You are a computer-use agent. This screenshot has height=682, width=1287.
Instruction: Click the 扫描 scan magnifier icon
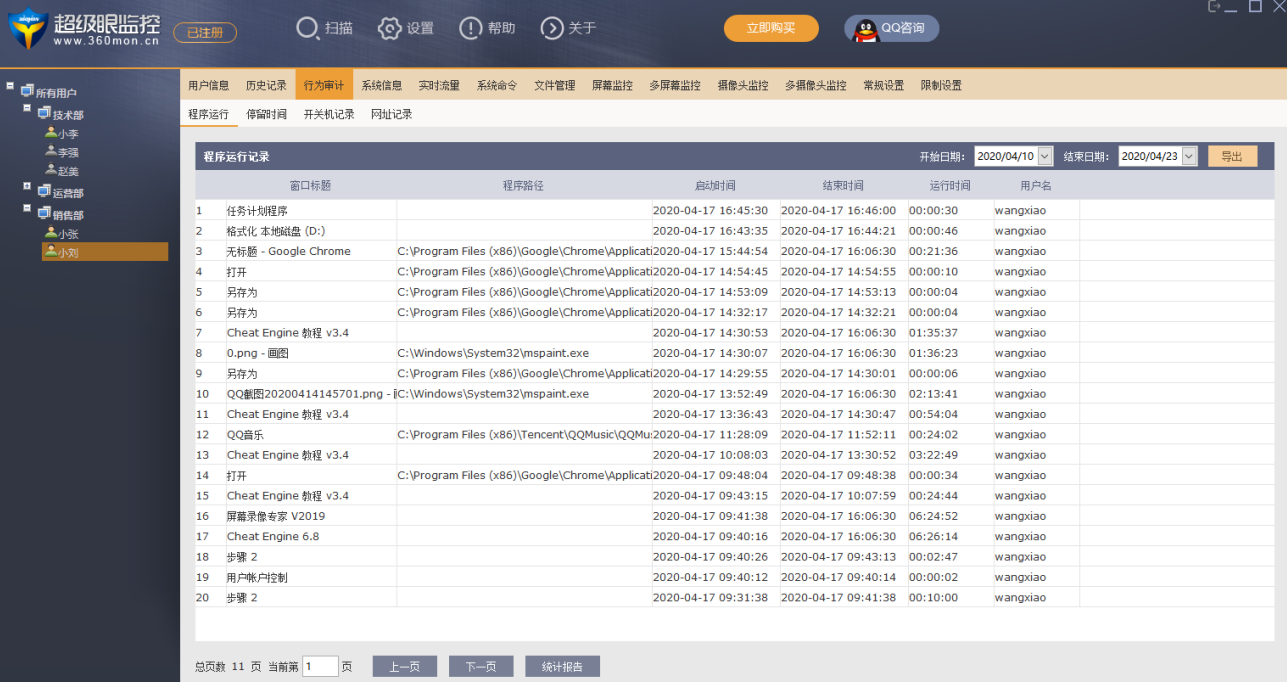[308, 28]
